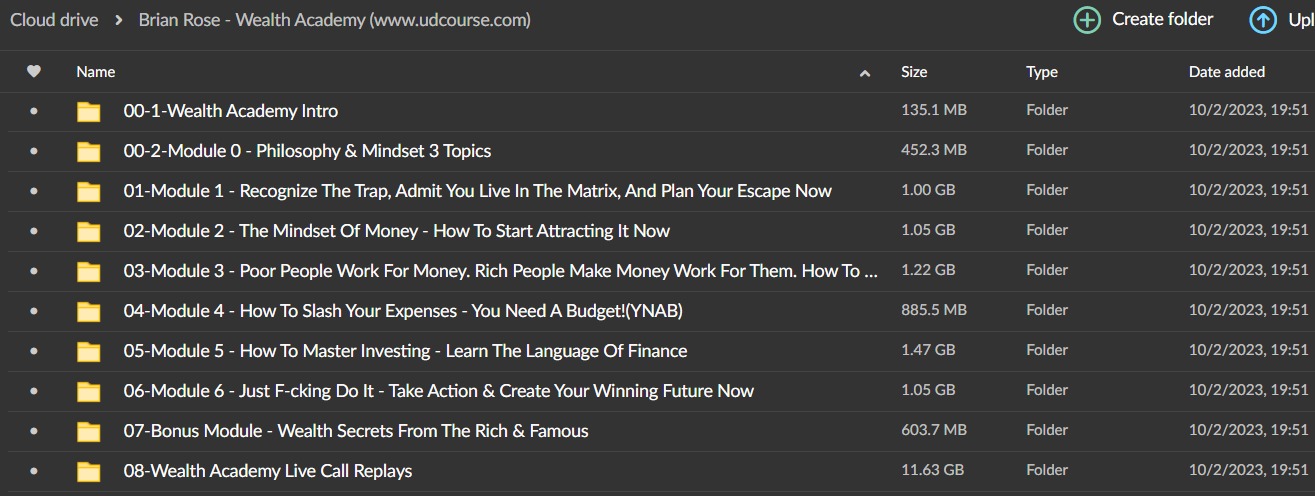This screenshot has height=496, width=1315.
Task: Click the breadcrumb chevron separator after Cloud drive
Action: (x=118, y=20)
